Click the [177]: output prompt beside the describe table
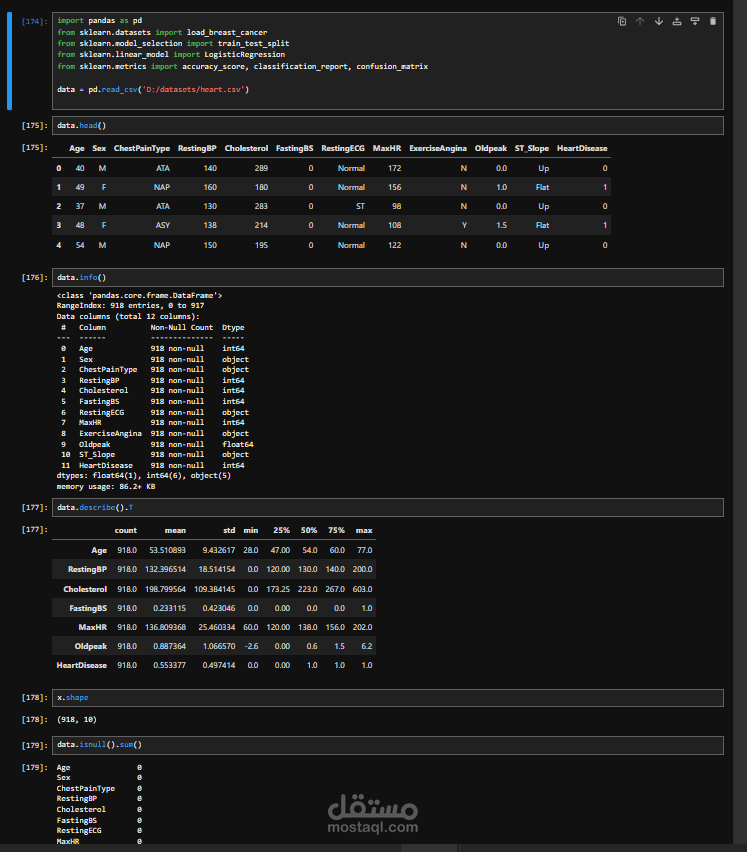The width and height of the screenshot is (747, 852). pos(34,530)
